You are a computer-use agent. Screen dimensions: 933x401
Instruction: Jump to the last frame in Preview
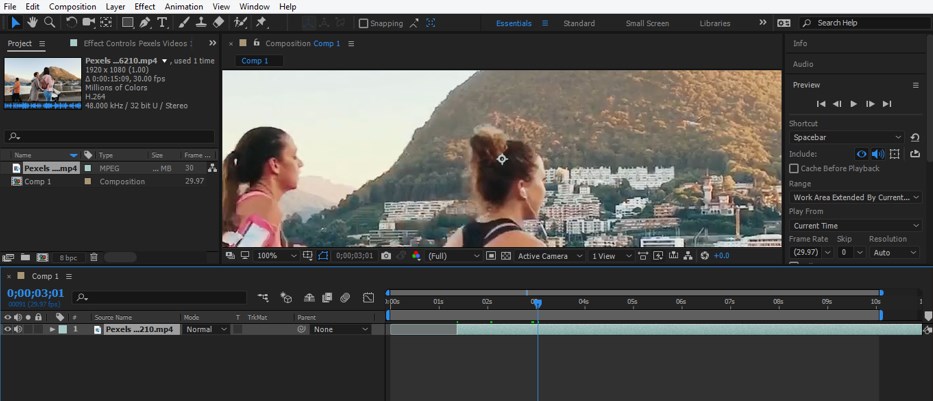pos(887,104)
